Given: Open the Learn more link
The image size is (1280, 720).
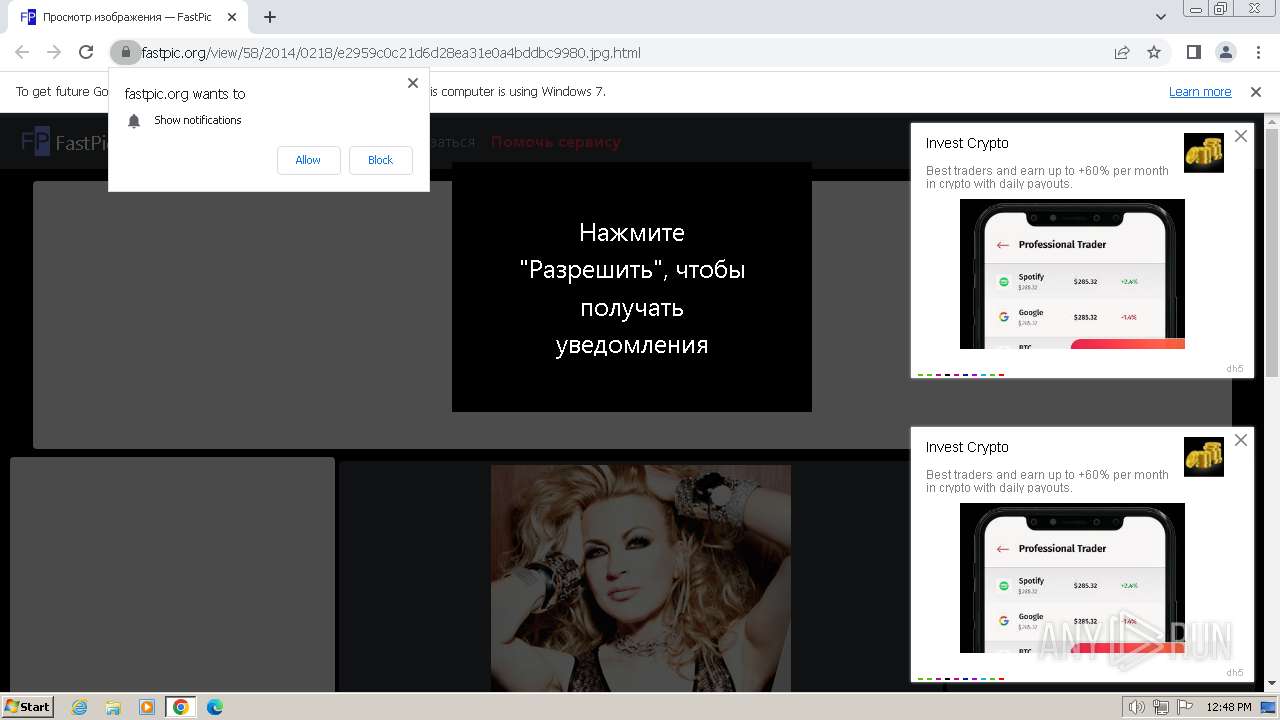Looking at the screenshot, I should click(1200, 92).
